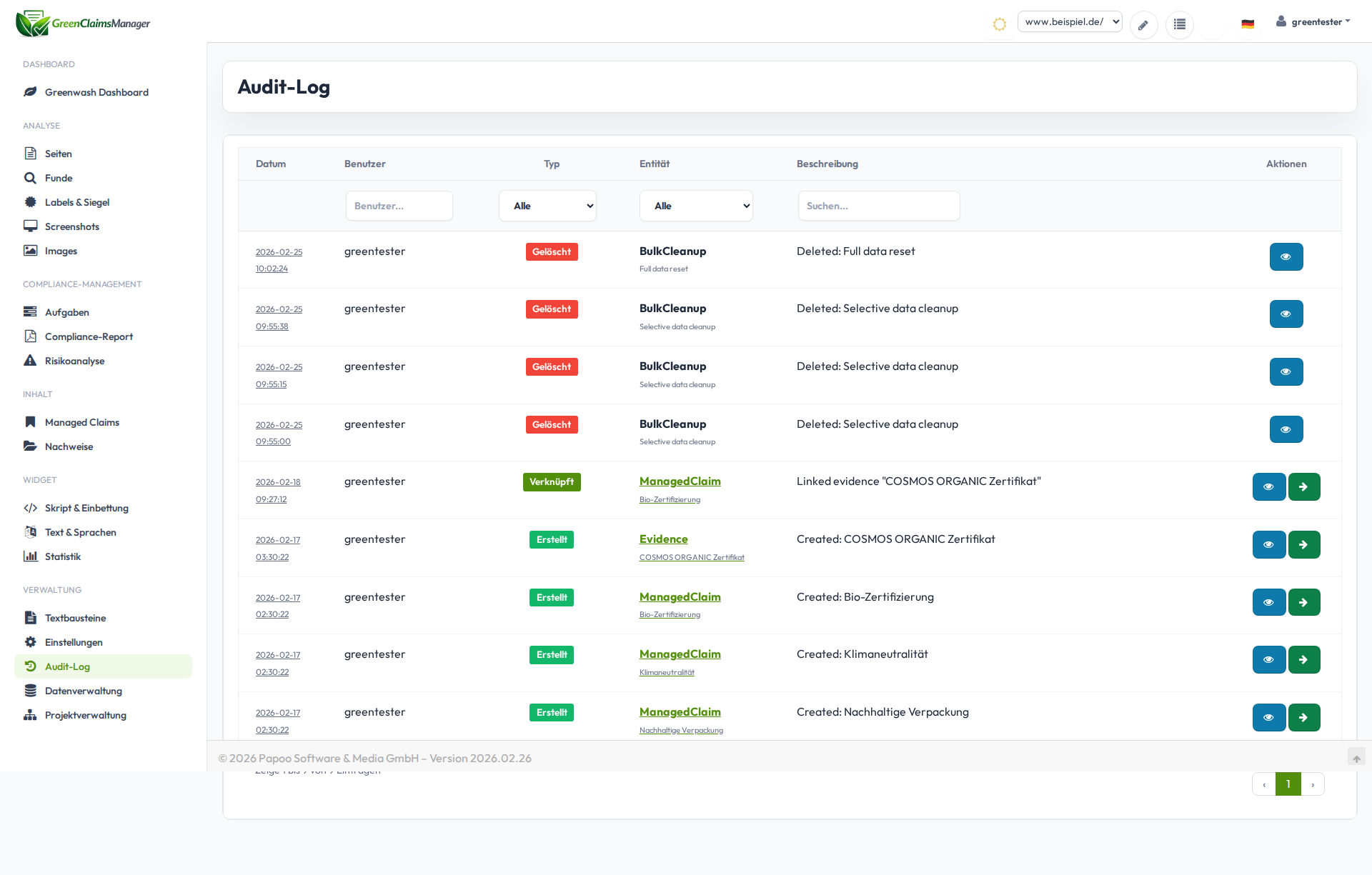Select page 1 in pagination

pyautogui.click(x=1288, y=784)
